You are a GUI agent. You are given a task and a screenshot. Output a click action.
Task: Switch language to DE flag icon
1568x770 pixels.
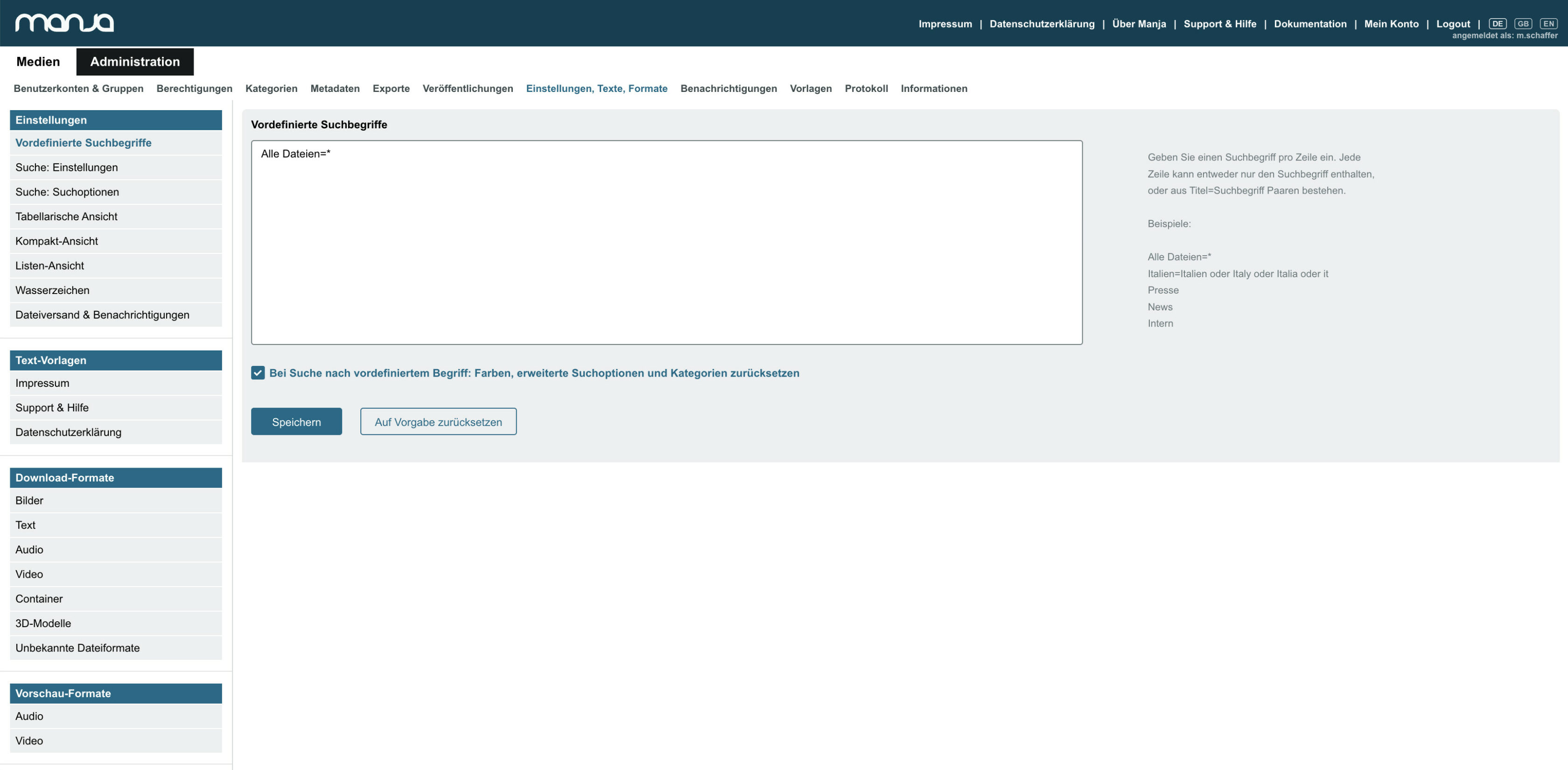(x=1498, y=24)
